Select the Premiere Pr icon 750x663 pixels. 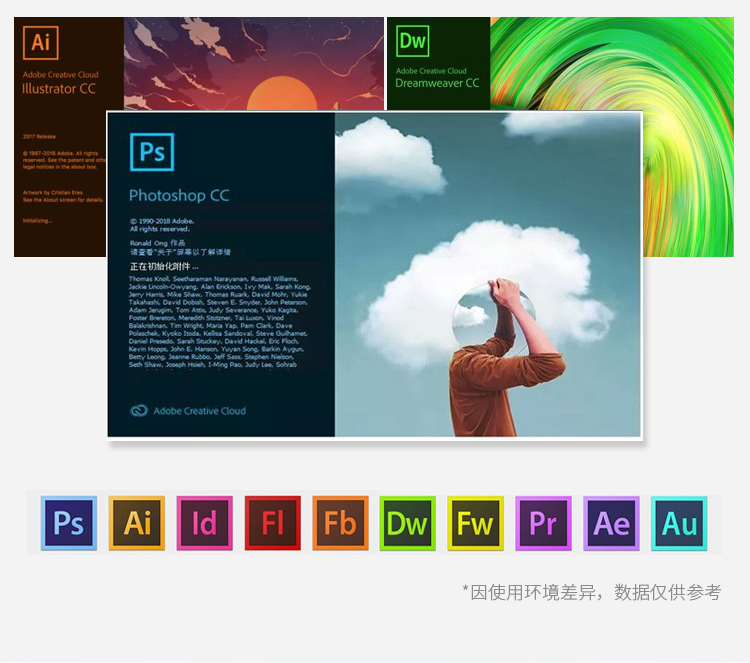(543, 523)
